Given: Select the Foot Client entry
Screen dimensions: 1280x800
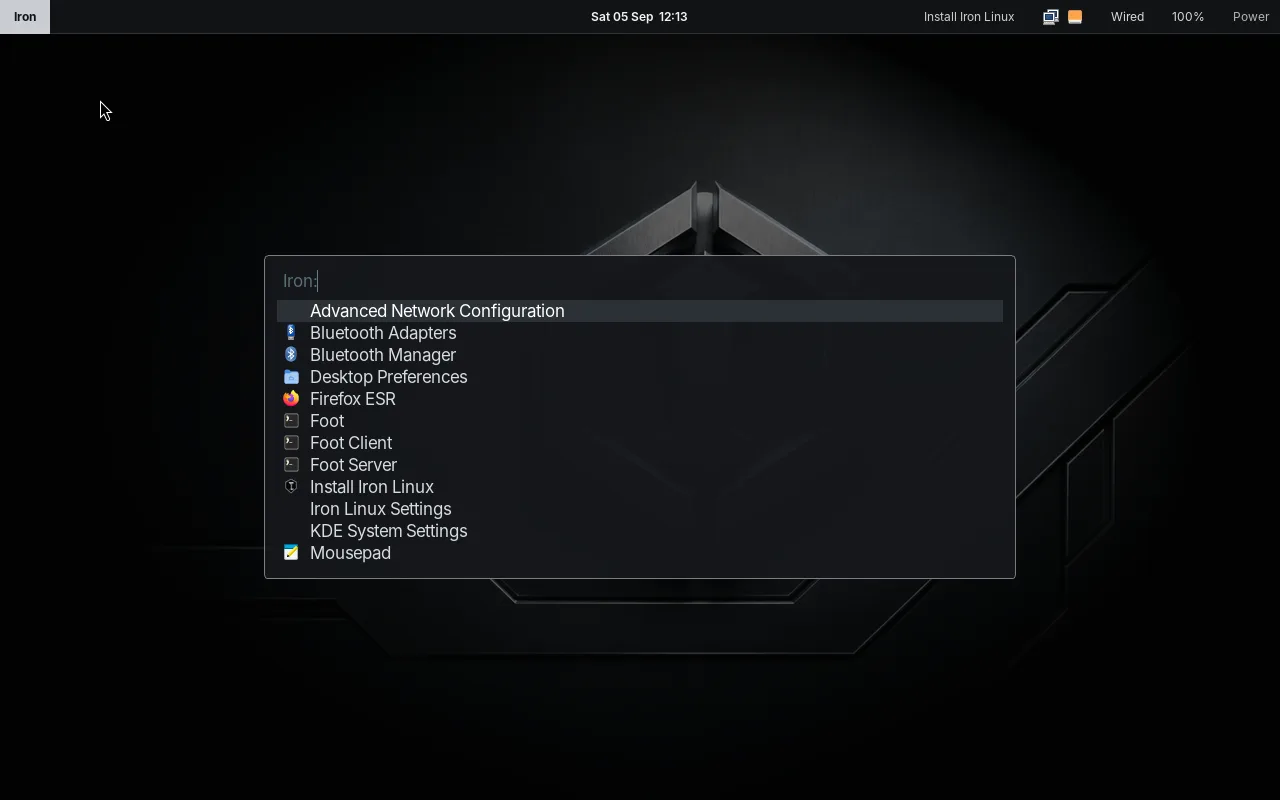Looking at the screenshot, I should tap(640, 443).
